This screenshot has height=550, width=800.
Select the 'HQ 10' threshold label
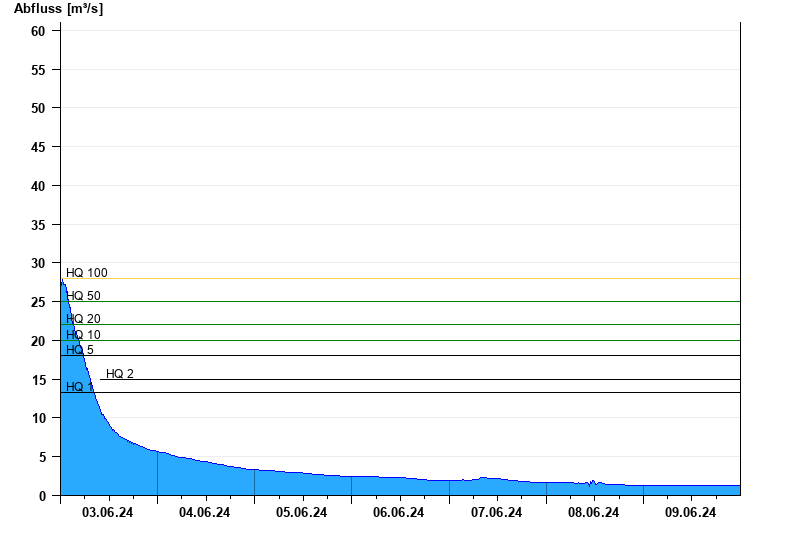(83, 335)
